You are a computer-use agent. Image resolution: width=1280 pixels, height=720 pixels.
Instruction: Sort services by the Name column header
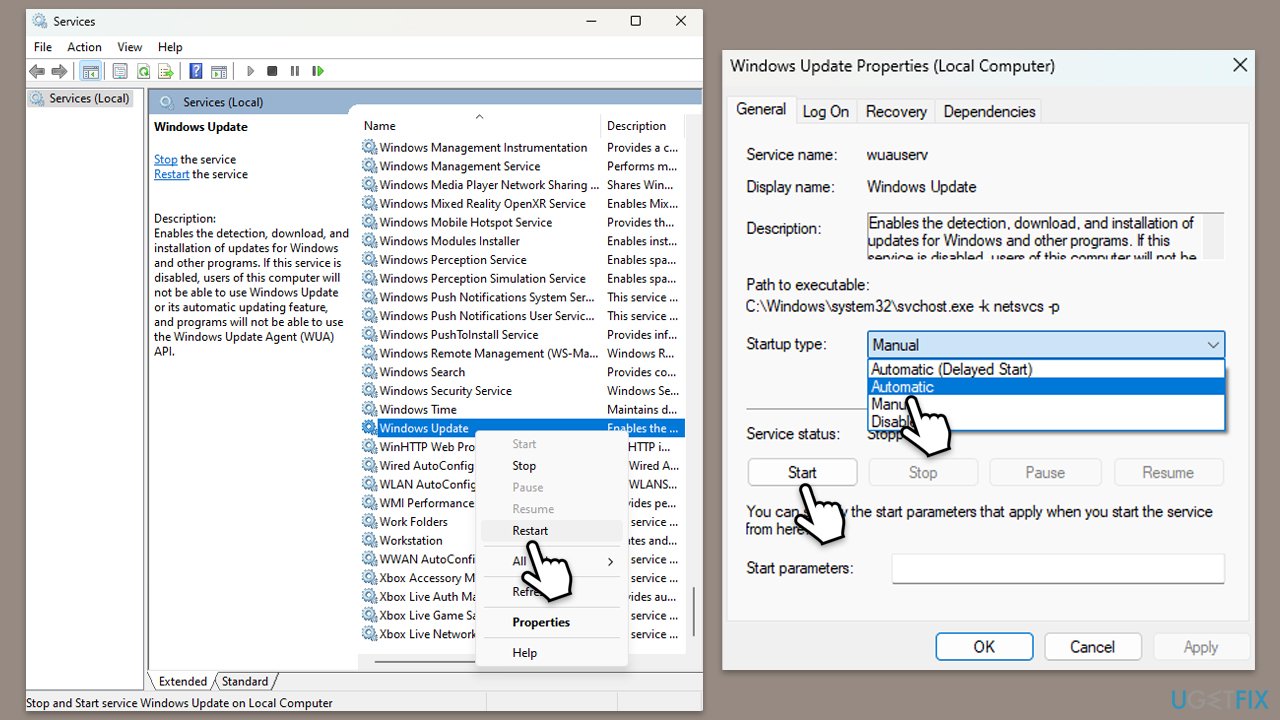click(x=479, y=126)
